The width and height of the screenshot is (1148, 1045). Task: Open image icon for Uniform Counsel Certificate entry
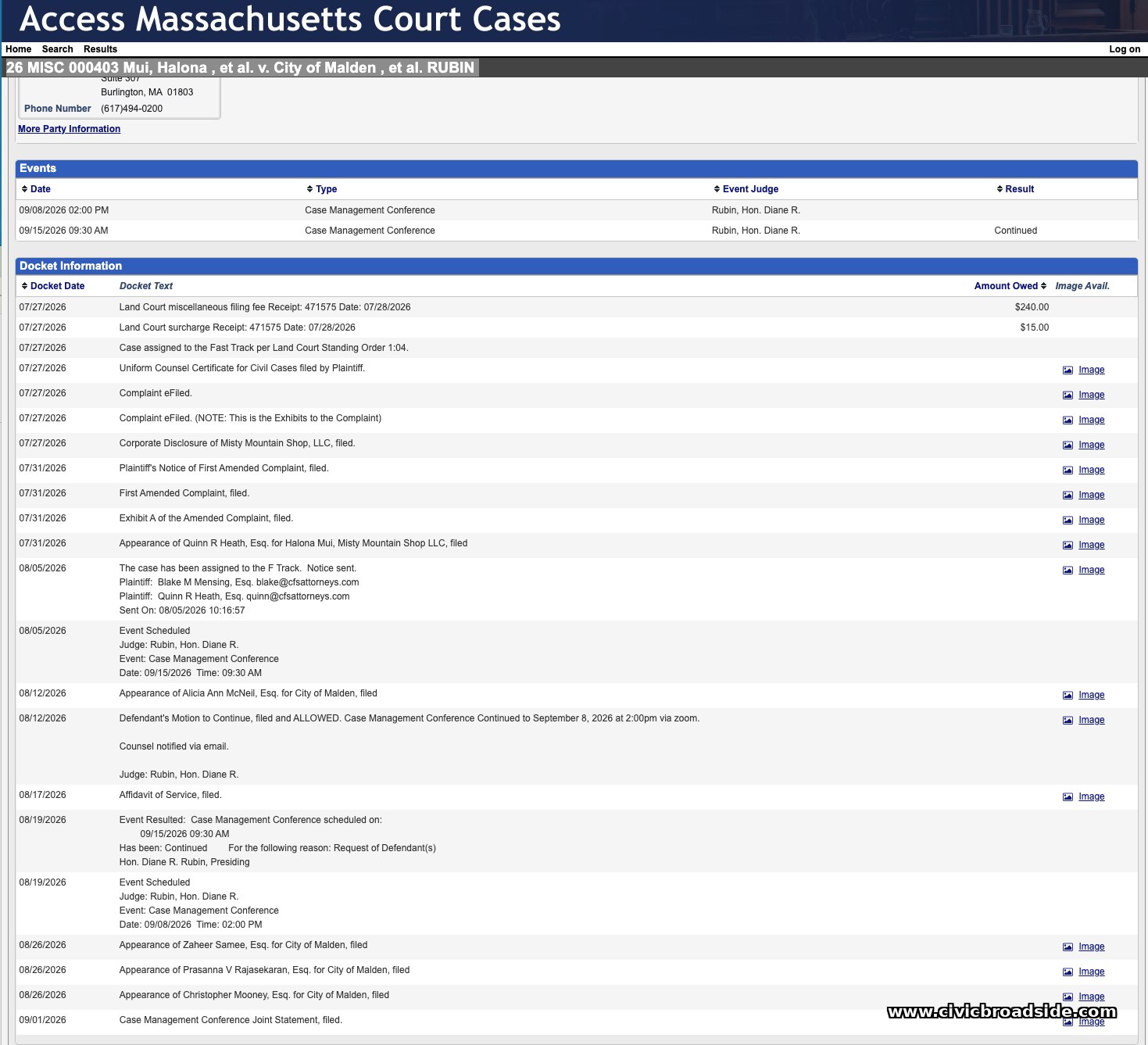coord(1068,370)
